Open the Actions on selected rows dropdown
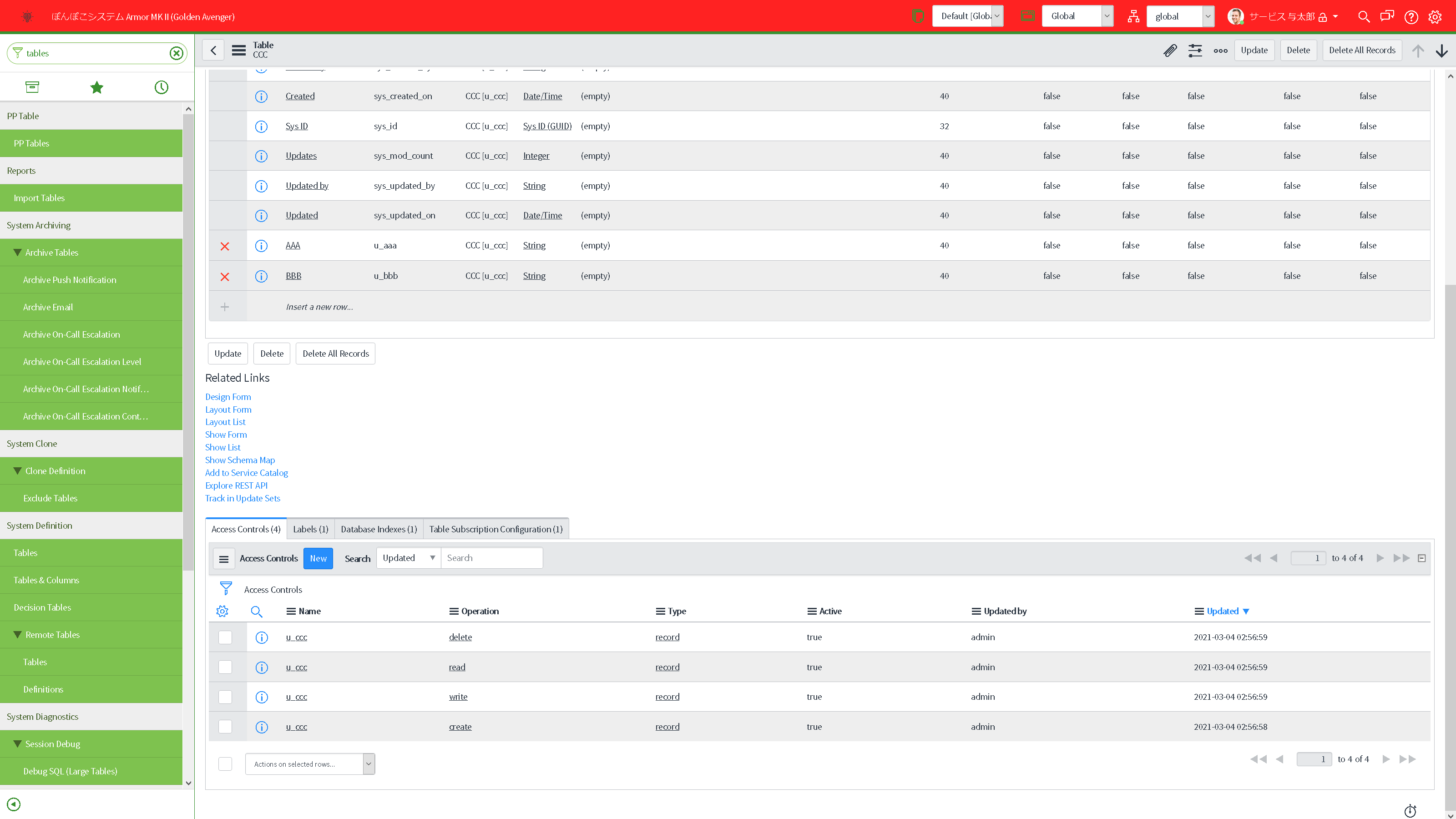1456x819 pixels. tap(310, 763)
